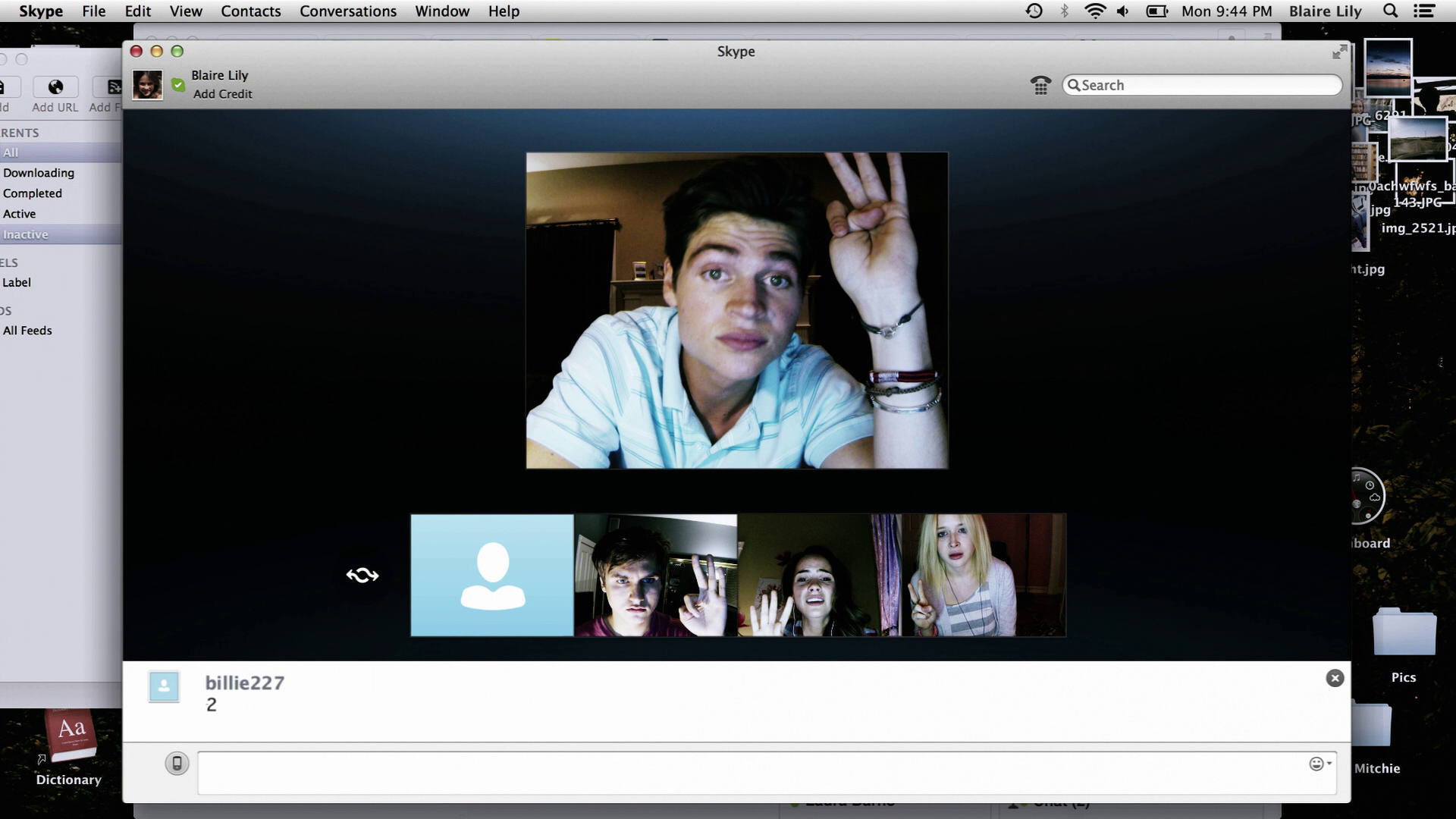
Task: Select Inactive in torrent sidebar
Action: 61,234
